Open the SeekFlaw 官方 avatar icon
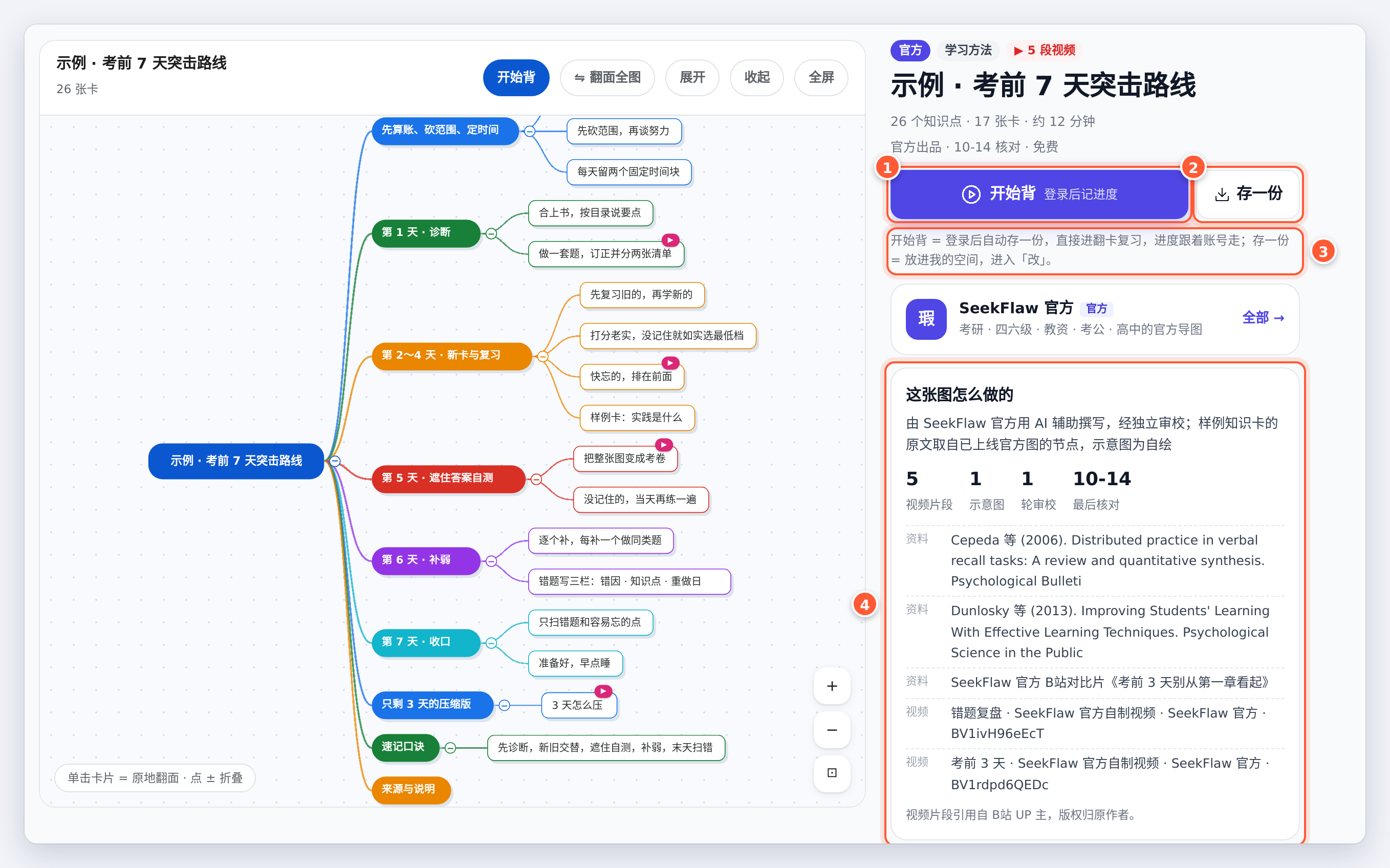This screenshot has width=1390, height=868. pyautogui.click(x=926, y=319)
